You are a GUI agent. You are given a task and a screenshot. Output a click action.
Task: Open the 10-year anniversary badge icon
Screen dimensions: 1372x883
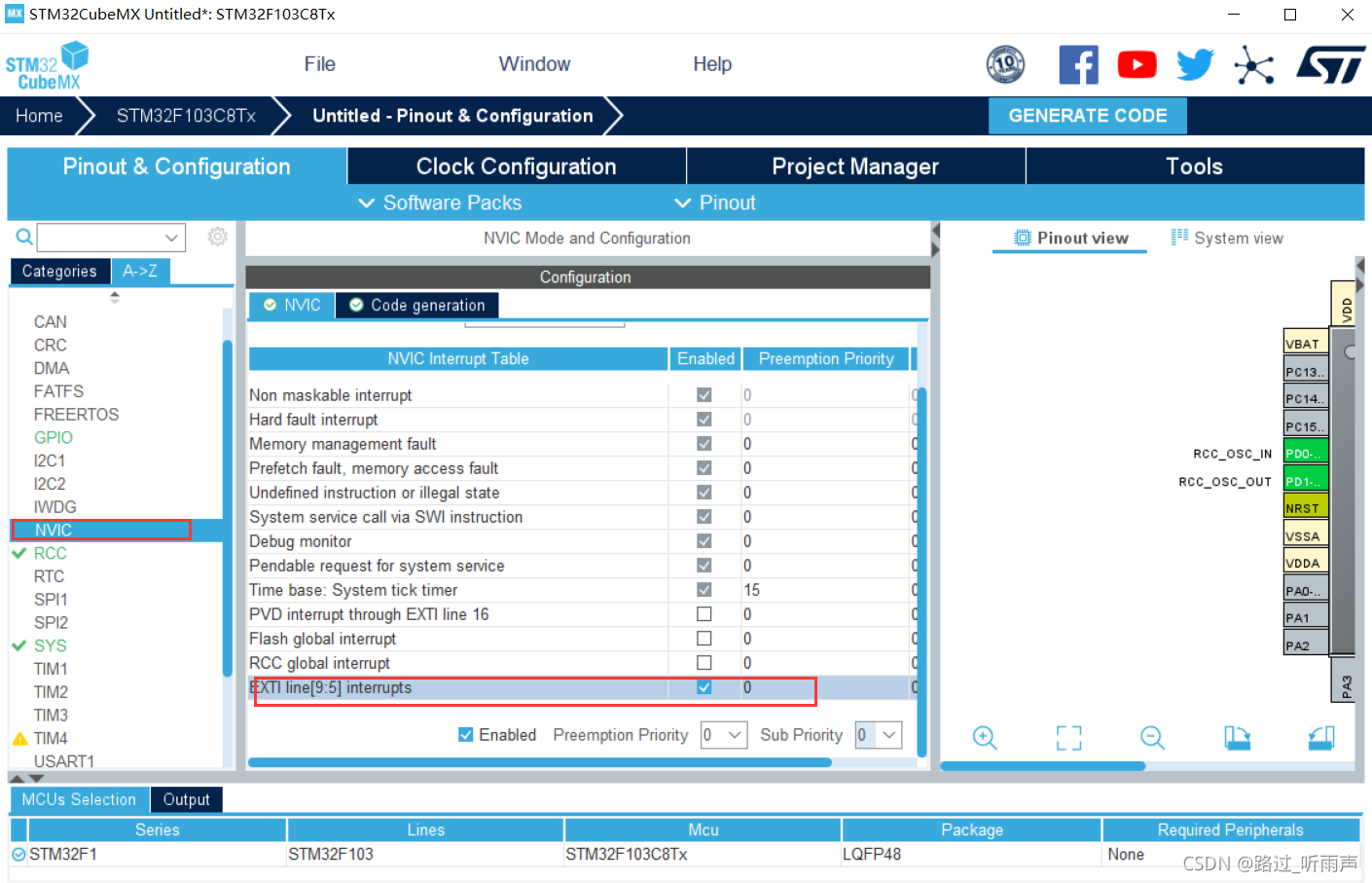click(1005, 65)
